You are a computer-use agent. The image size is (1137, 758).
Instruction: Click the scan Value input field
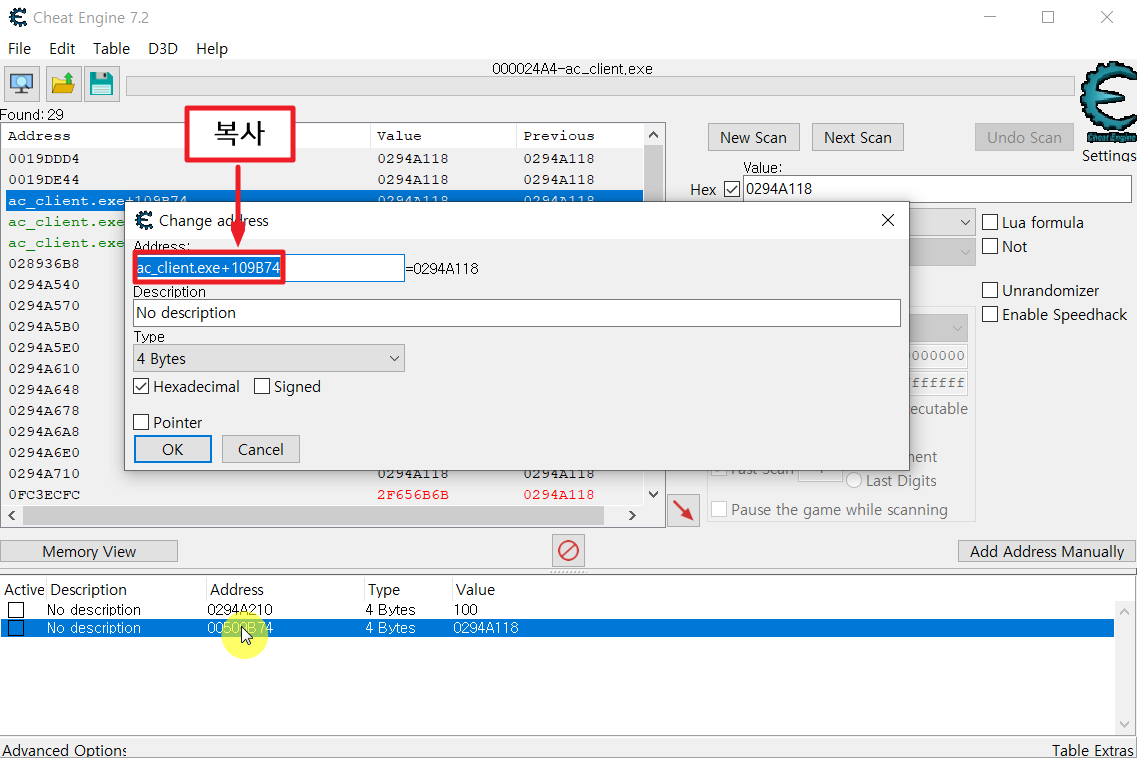click(x=937, y=189)
